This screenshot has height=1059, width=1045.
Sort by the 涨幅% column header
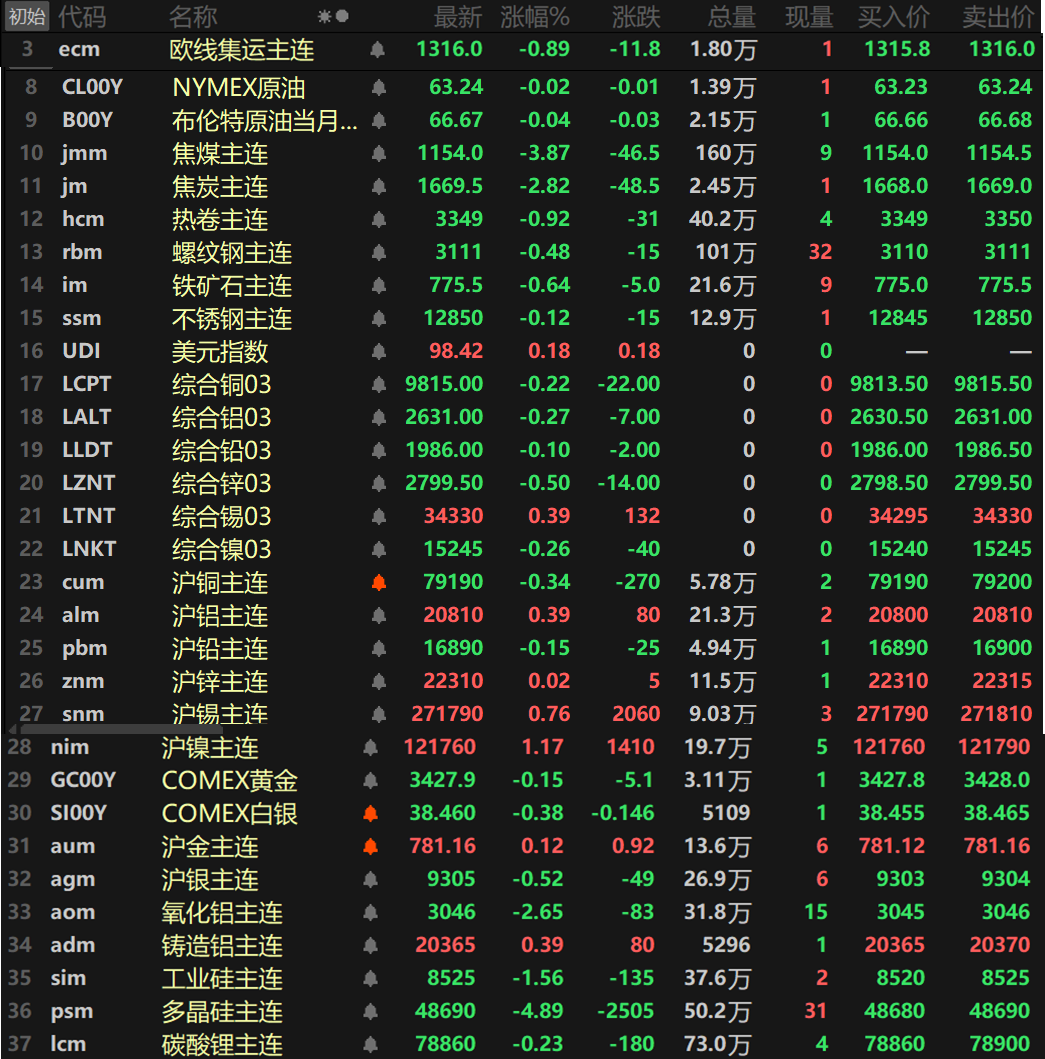point(534,16)
